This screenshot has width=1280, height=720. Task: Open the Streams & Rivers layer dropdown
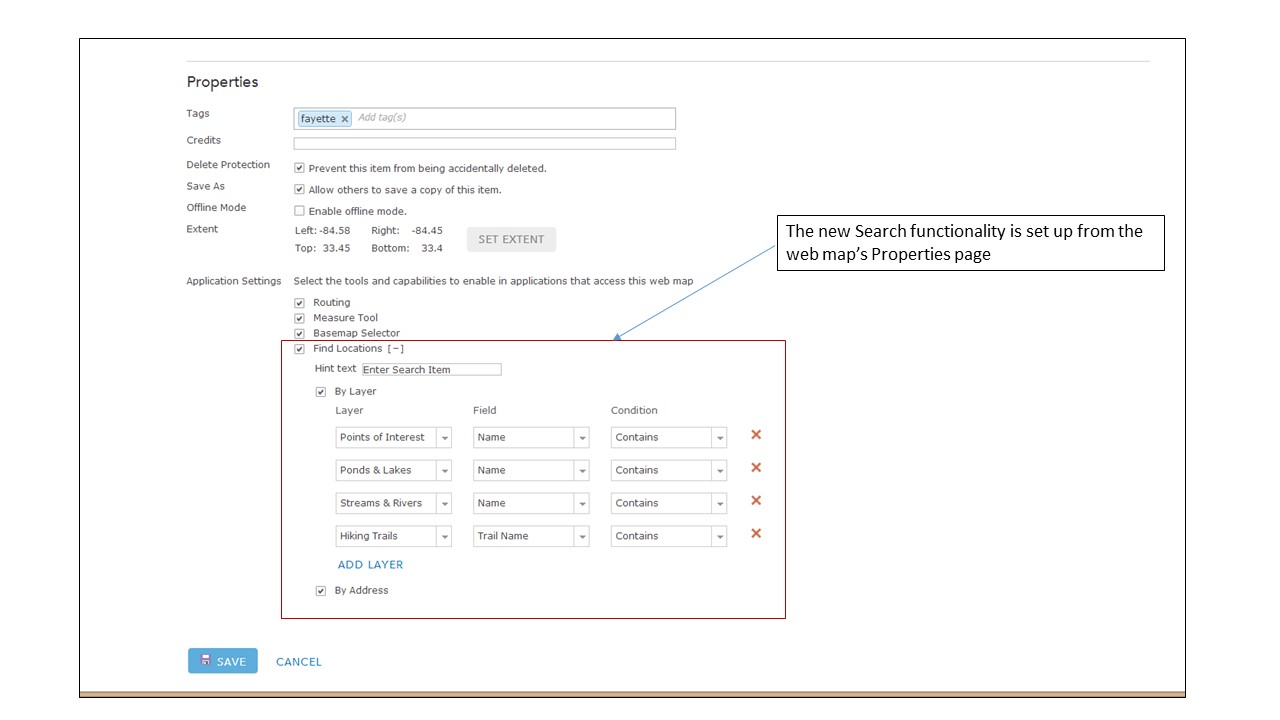(x=444, y=504)
